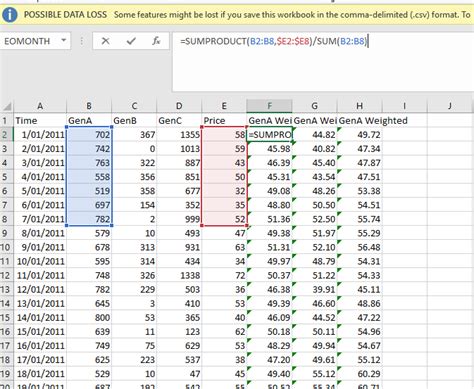Click cell H19 showing 60.29

359,374
